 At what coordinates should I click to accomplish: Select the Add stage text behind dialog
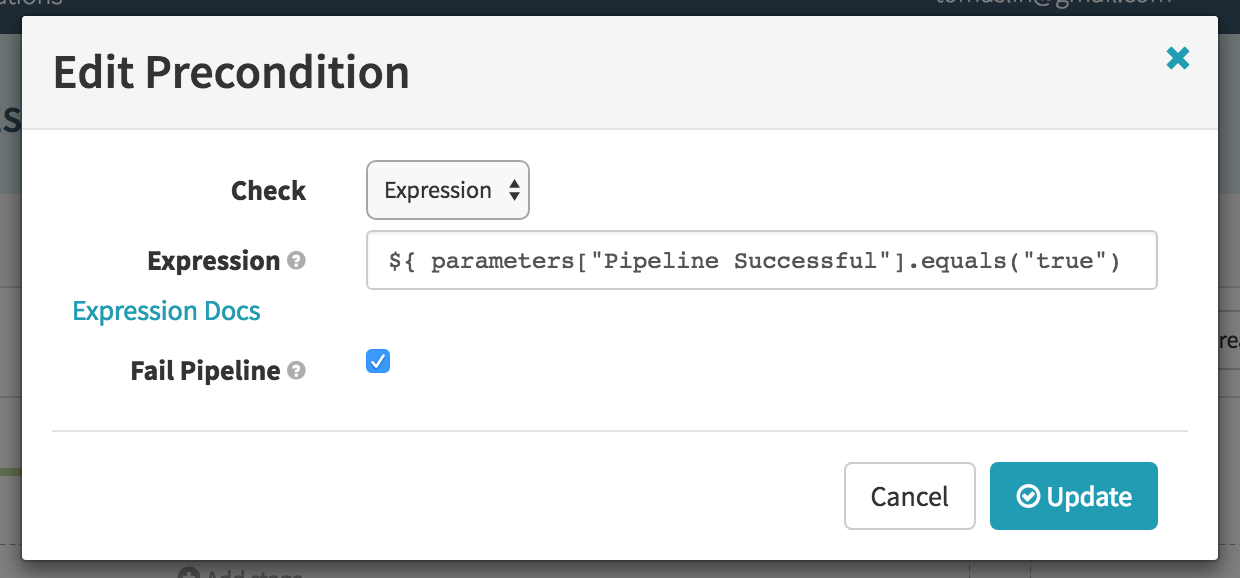(253, 574)
